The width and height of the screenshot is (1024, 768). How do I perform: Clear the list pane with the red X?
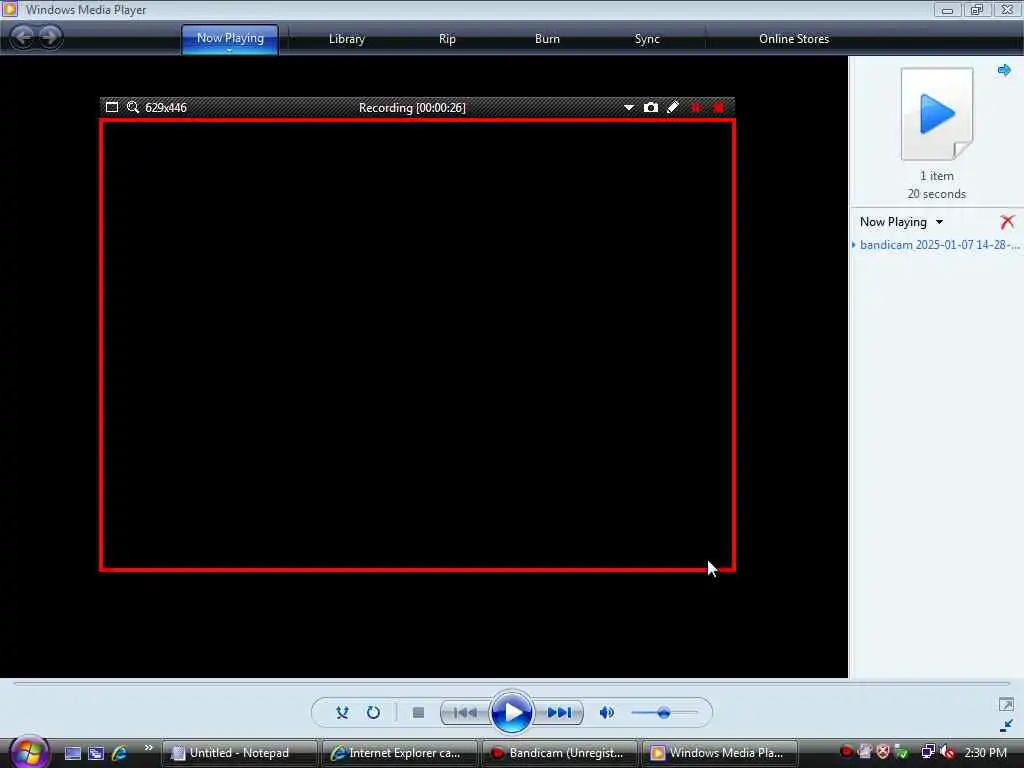pyautogui.click(x=1007, y=222)
